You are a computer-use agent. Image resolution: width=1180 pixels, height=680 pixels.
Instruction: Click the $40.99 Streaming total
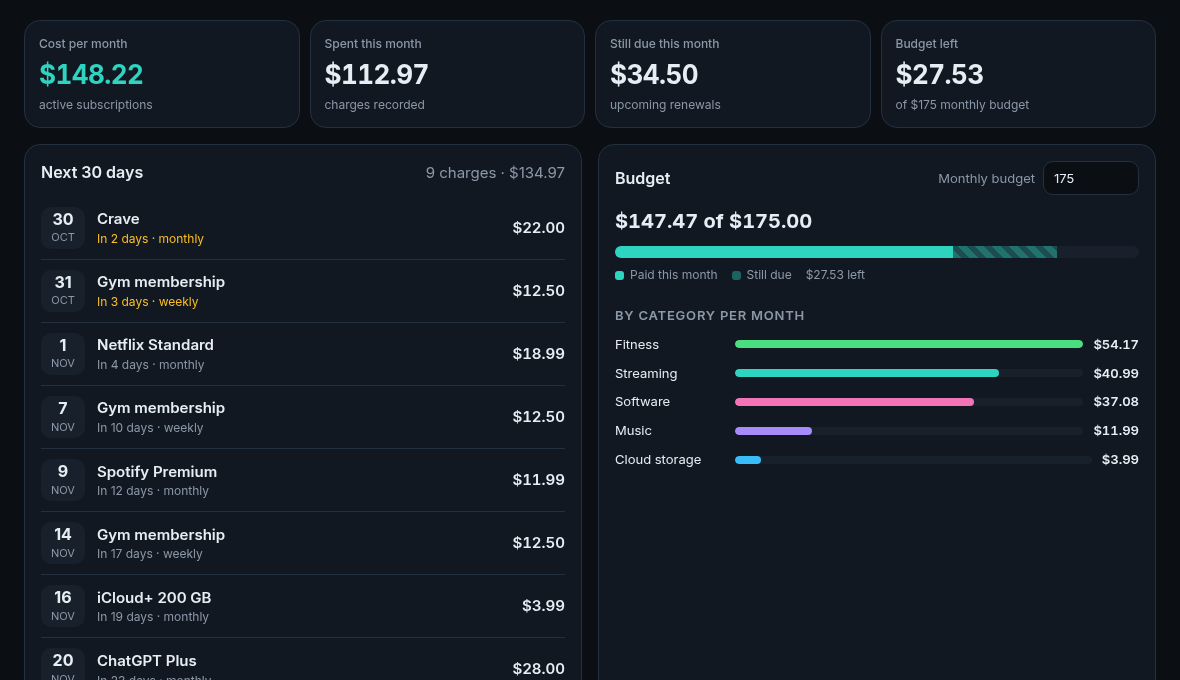1115,373
